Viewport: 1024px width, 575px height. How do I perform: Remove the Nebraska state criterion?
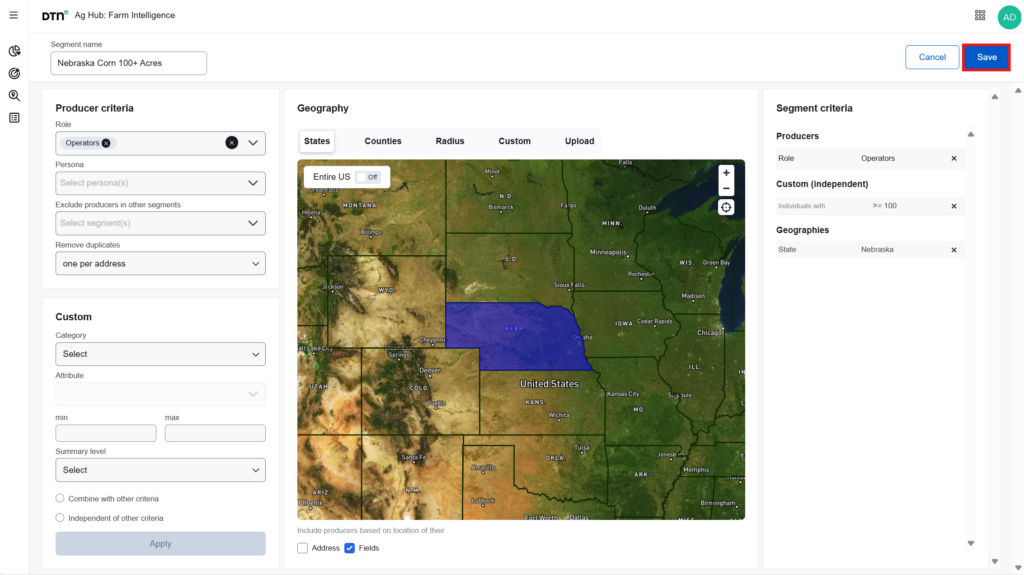click(953, 250)
